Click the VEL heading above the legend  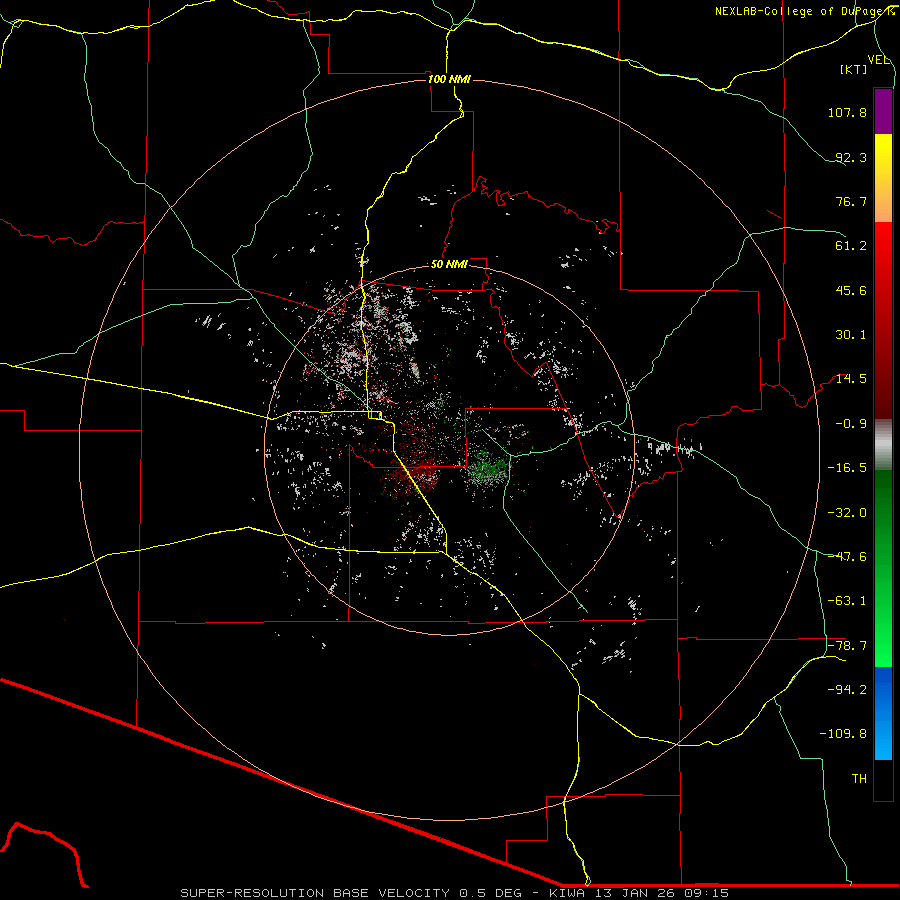pos(878,60)
